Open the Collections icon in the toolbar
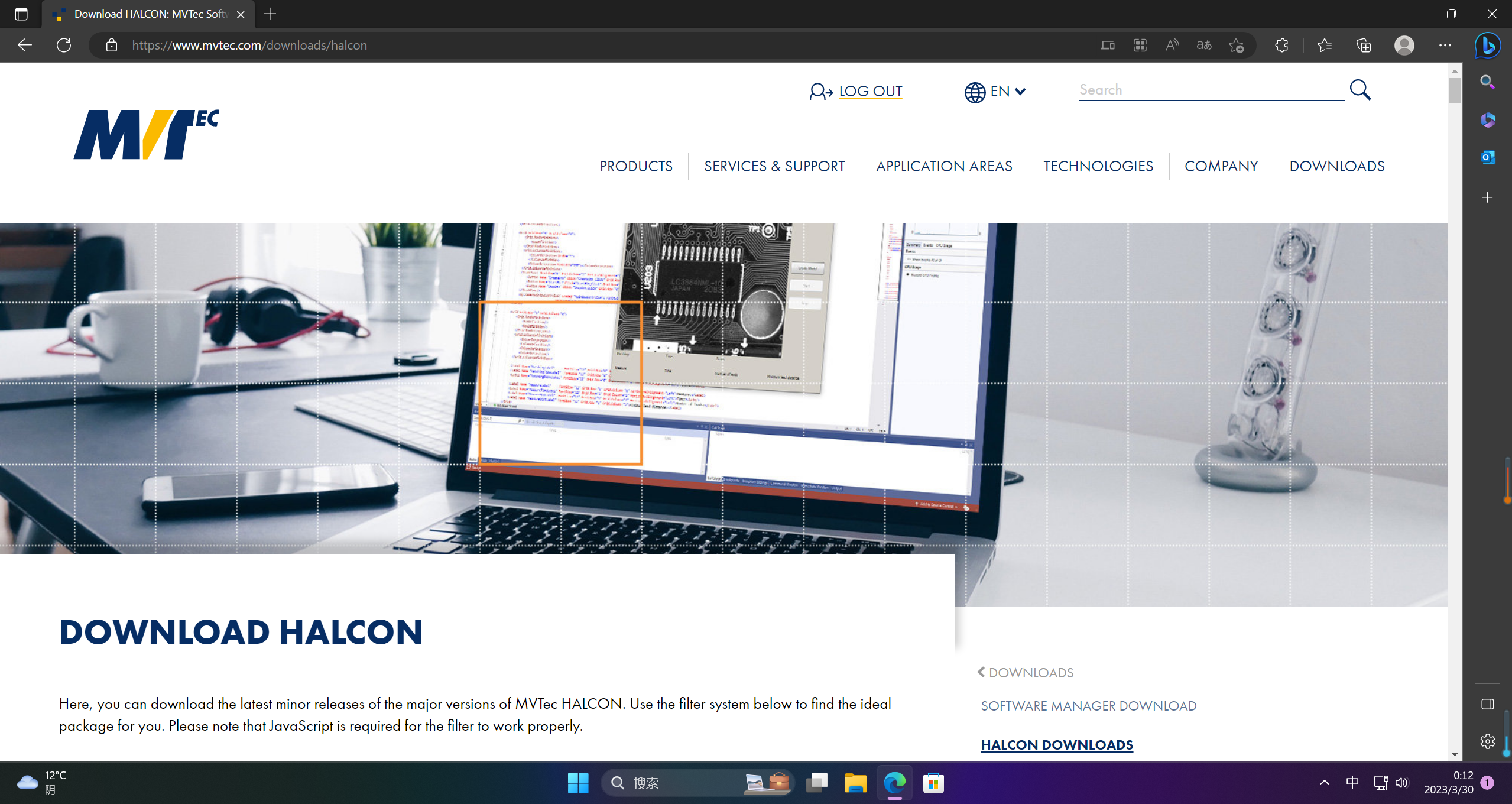This screenshot has width=1512, height=804. pyautogui.click(x=1363, y=45)
